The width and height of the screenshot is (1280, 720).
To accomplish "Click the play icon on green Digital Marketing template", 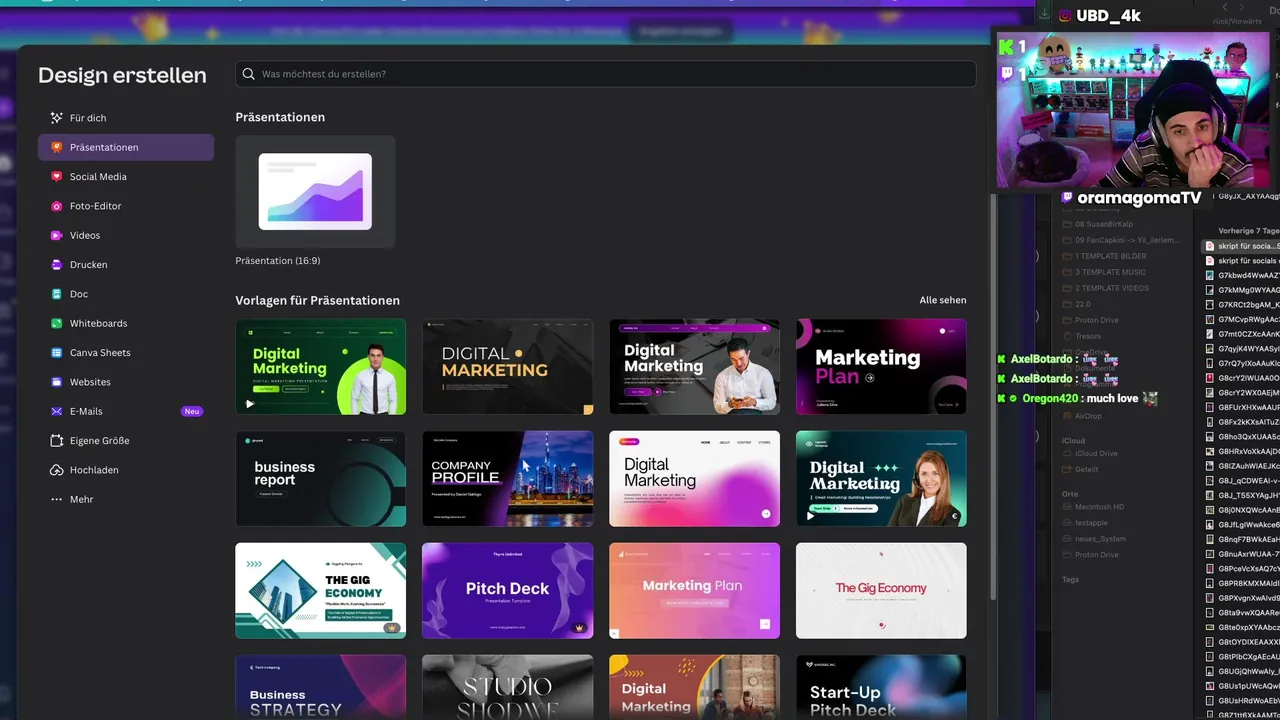I will pyautogui.click(x=250, y=404).
